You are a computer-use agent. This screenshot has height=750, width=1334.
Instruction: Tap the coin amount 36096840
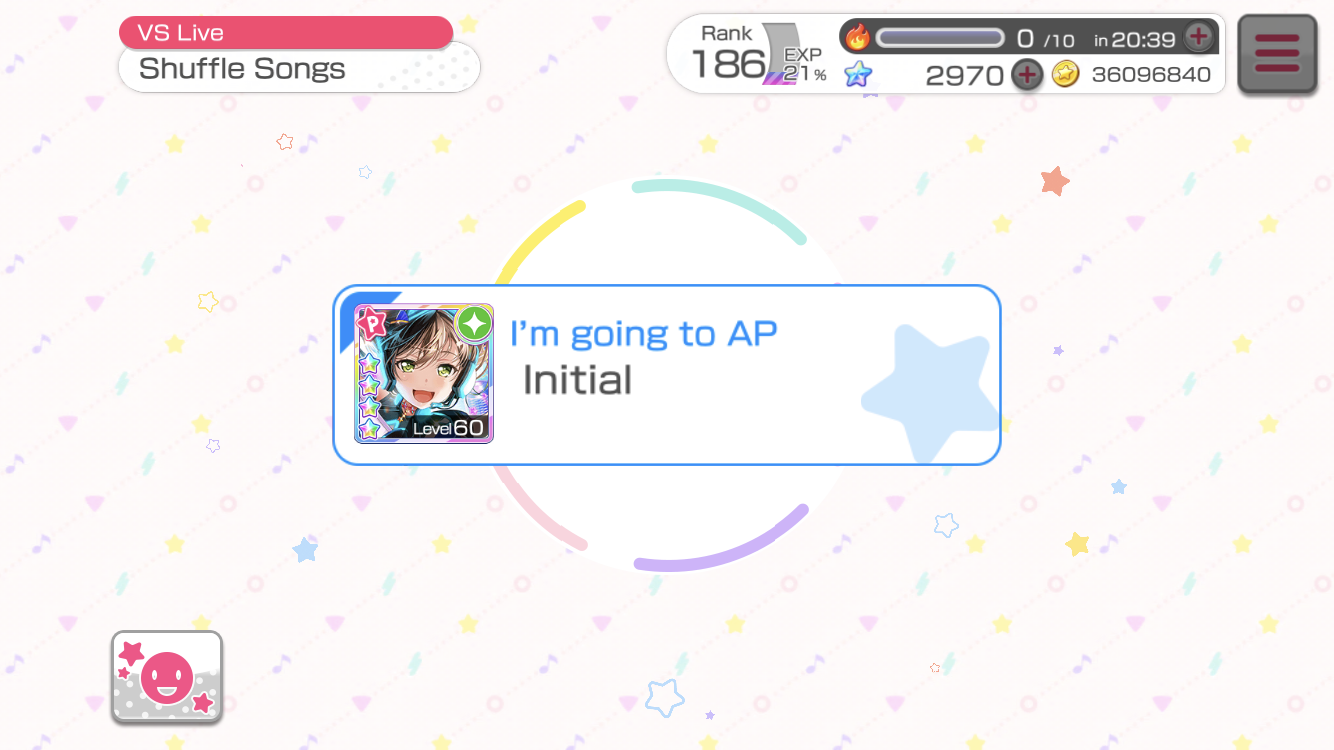pos(1151,75)
